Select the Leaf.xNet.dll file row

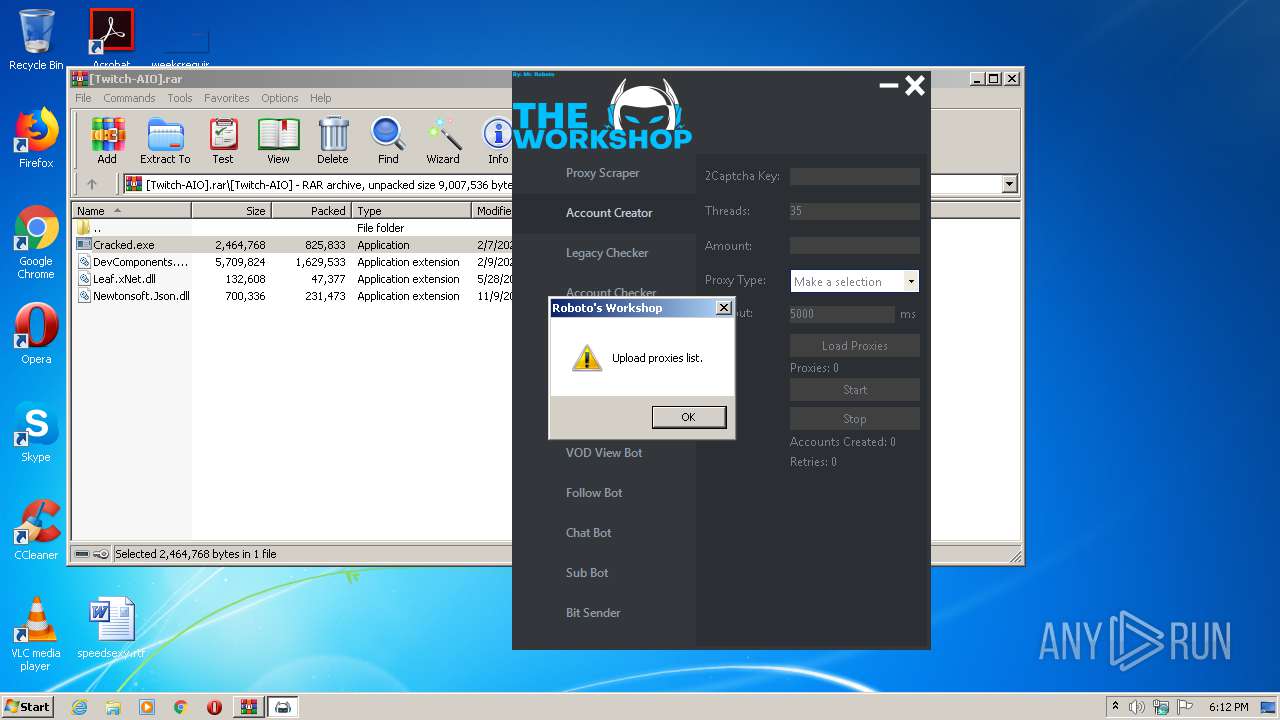tap(292, 279)
